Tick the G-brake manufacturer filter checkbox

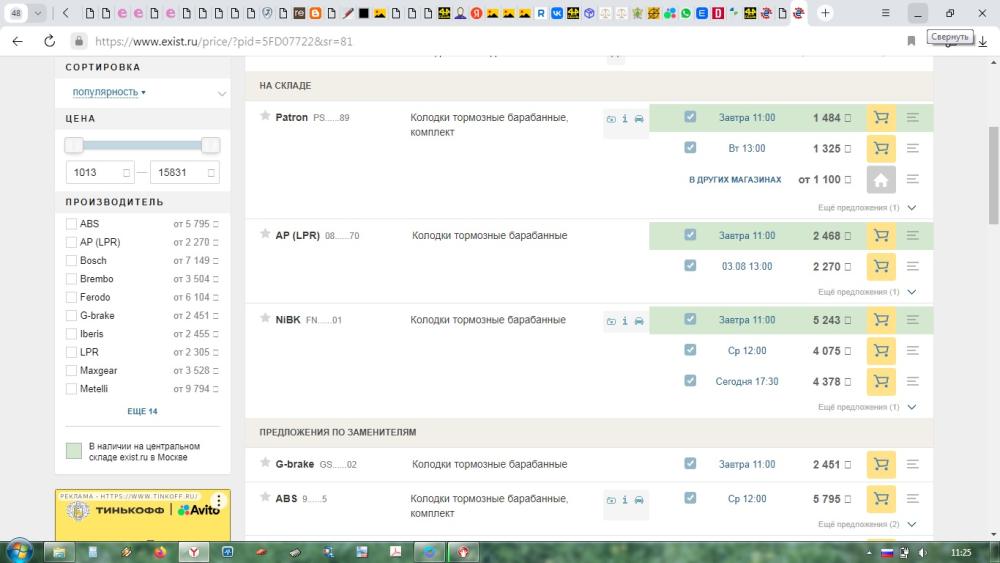tap(71, 316)
